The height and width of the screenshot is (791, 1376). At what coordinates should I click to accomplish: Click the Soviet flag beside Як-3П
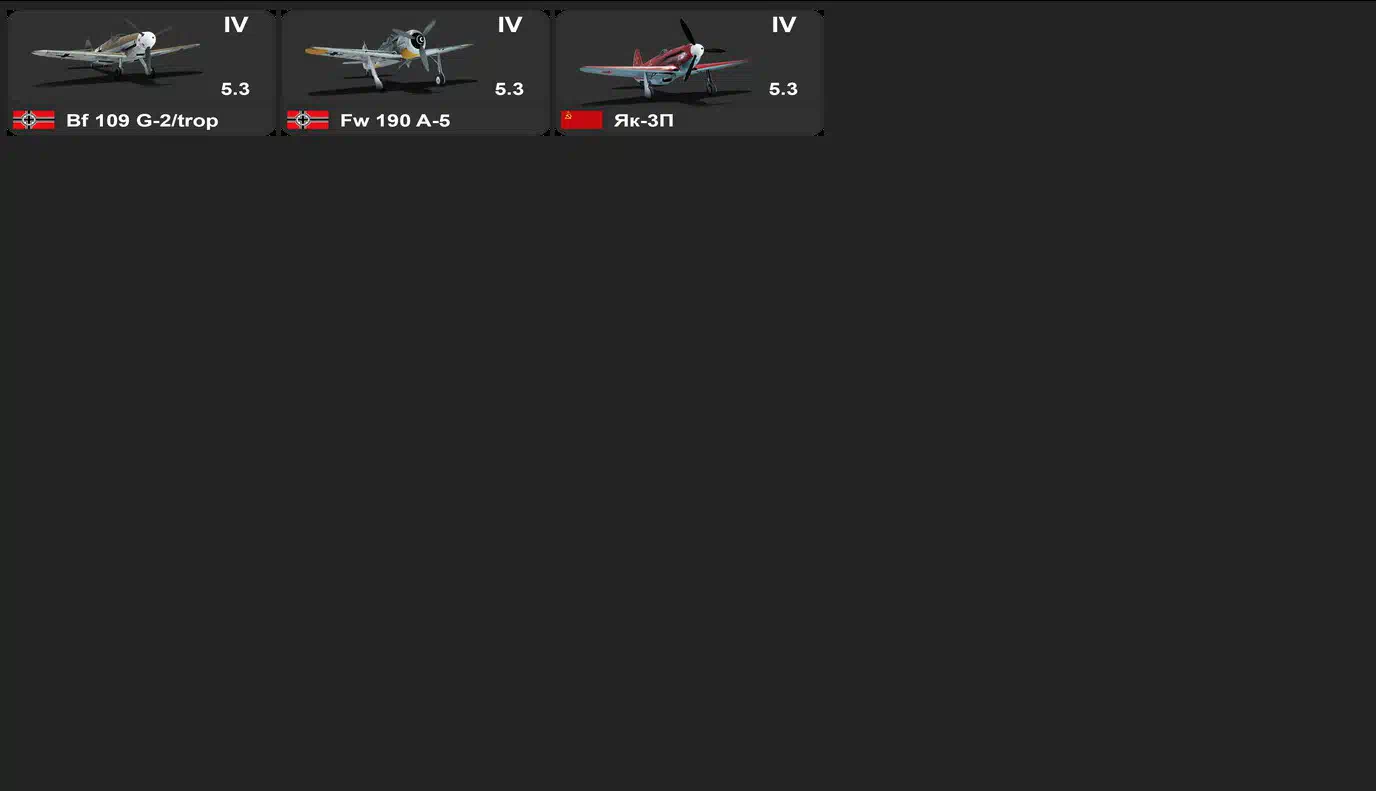pyautogui.click(x=581, y=120)
